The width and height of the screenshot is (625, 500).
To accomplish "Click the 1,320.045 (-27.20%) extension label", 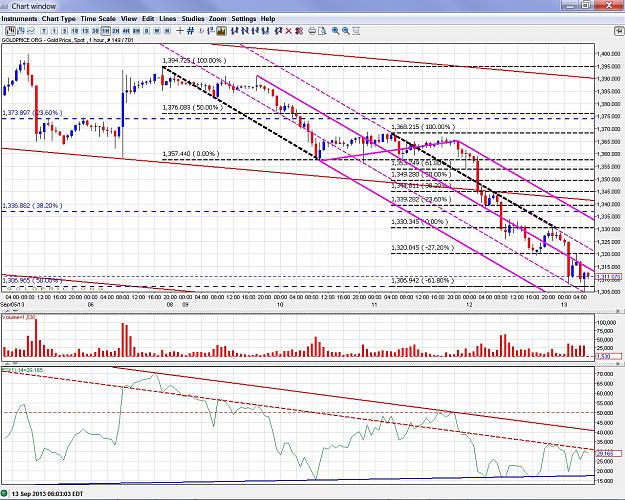I will pos(423,248).
